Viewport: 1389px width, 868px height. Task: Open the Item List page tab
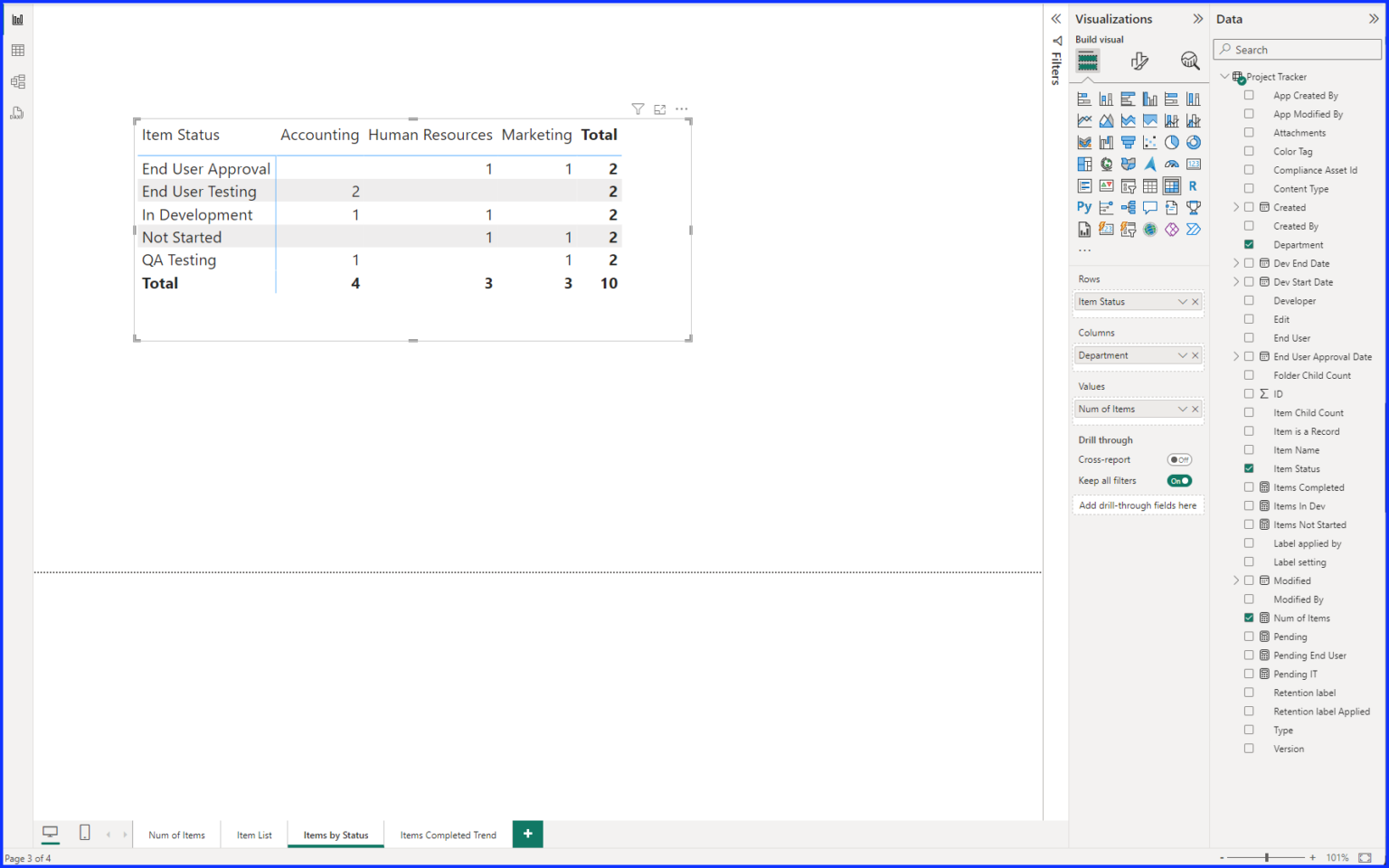253,834
